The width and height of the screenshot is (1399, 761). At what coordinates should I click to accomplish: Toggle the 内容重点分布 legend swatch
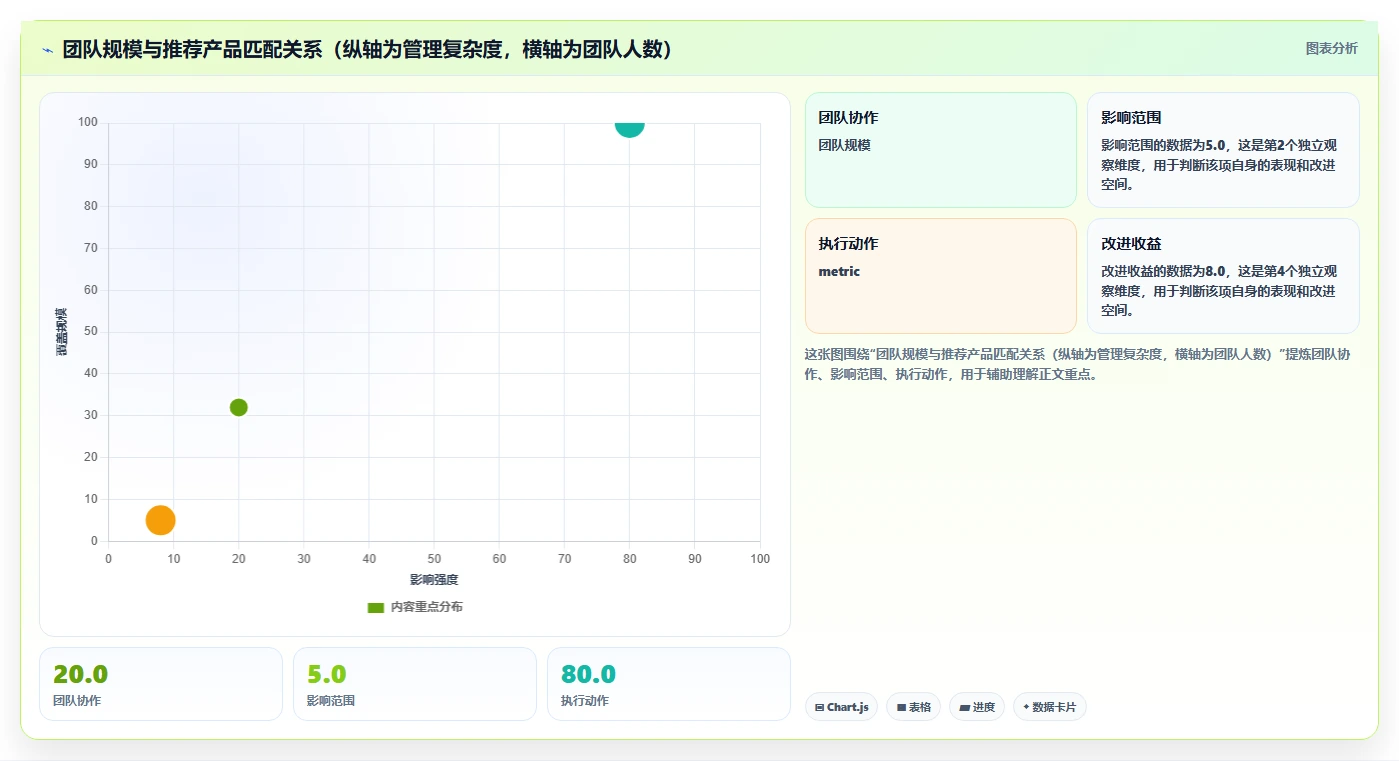pyautogui.click(x=376, y=607)
